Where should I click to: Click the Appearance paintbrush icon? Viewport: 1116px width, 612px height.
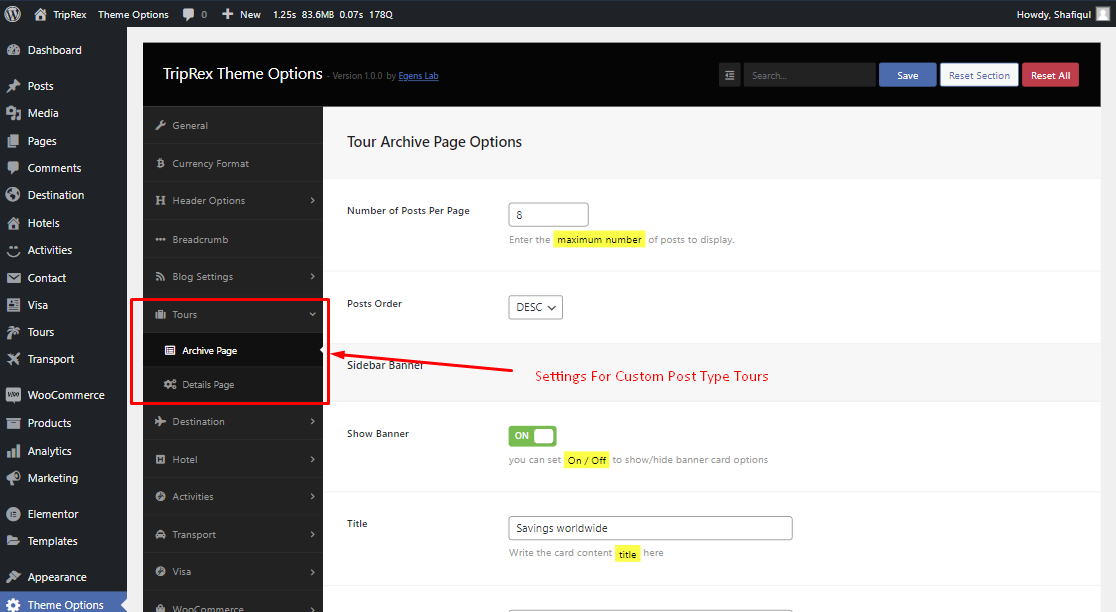coord(14,577)
